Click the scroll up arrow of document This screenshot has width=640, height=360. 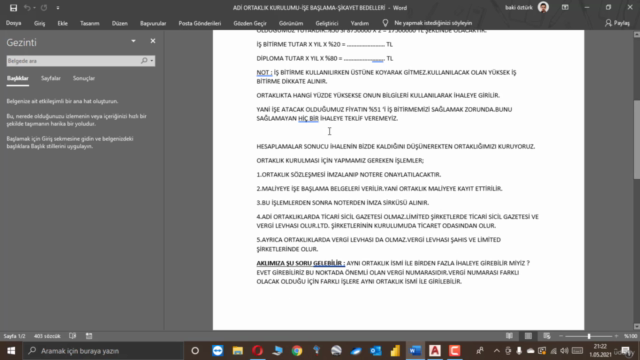(x=637, y=35)
